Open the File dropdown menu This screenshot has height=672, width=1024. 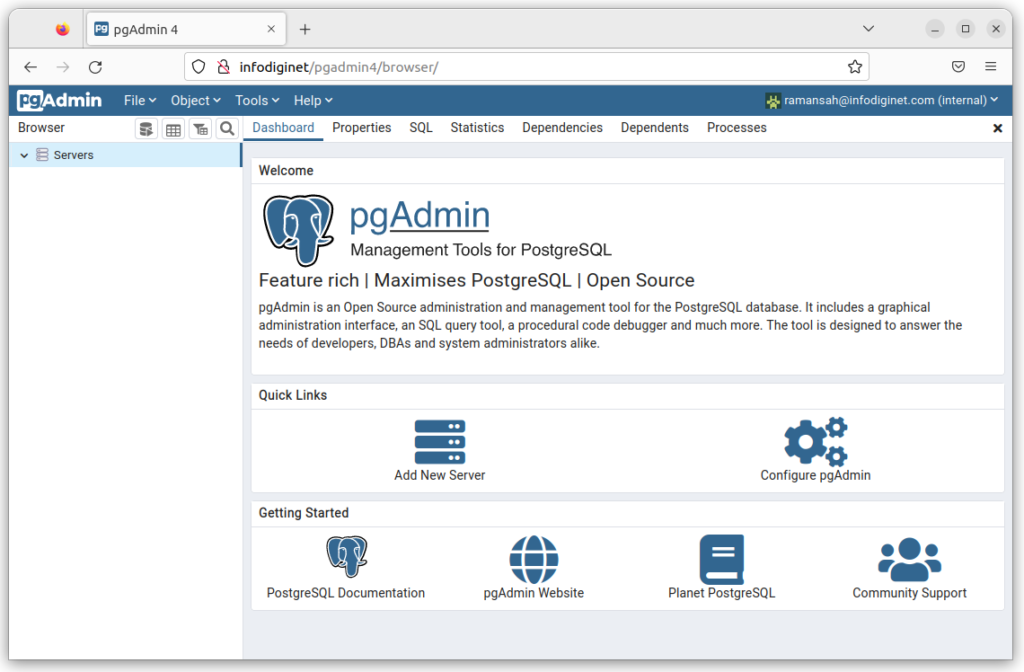[140, 101]
